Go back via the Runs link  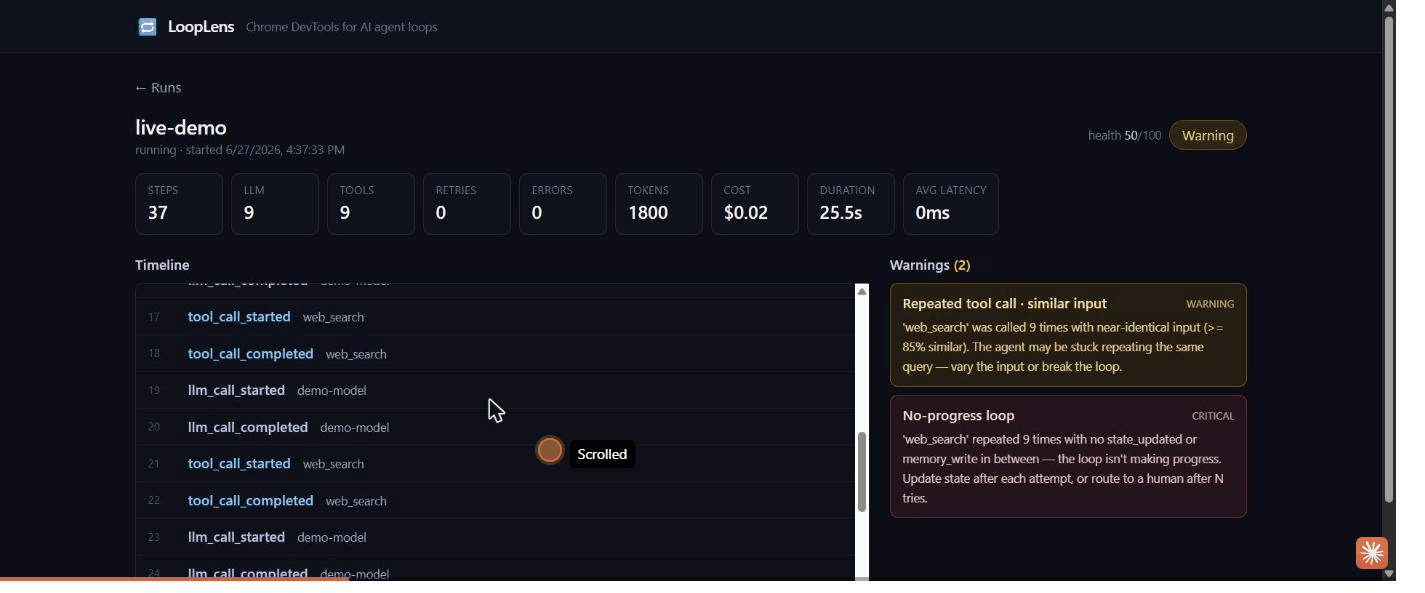[158, 87]
